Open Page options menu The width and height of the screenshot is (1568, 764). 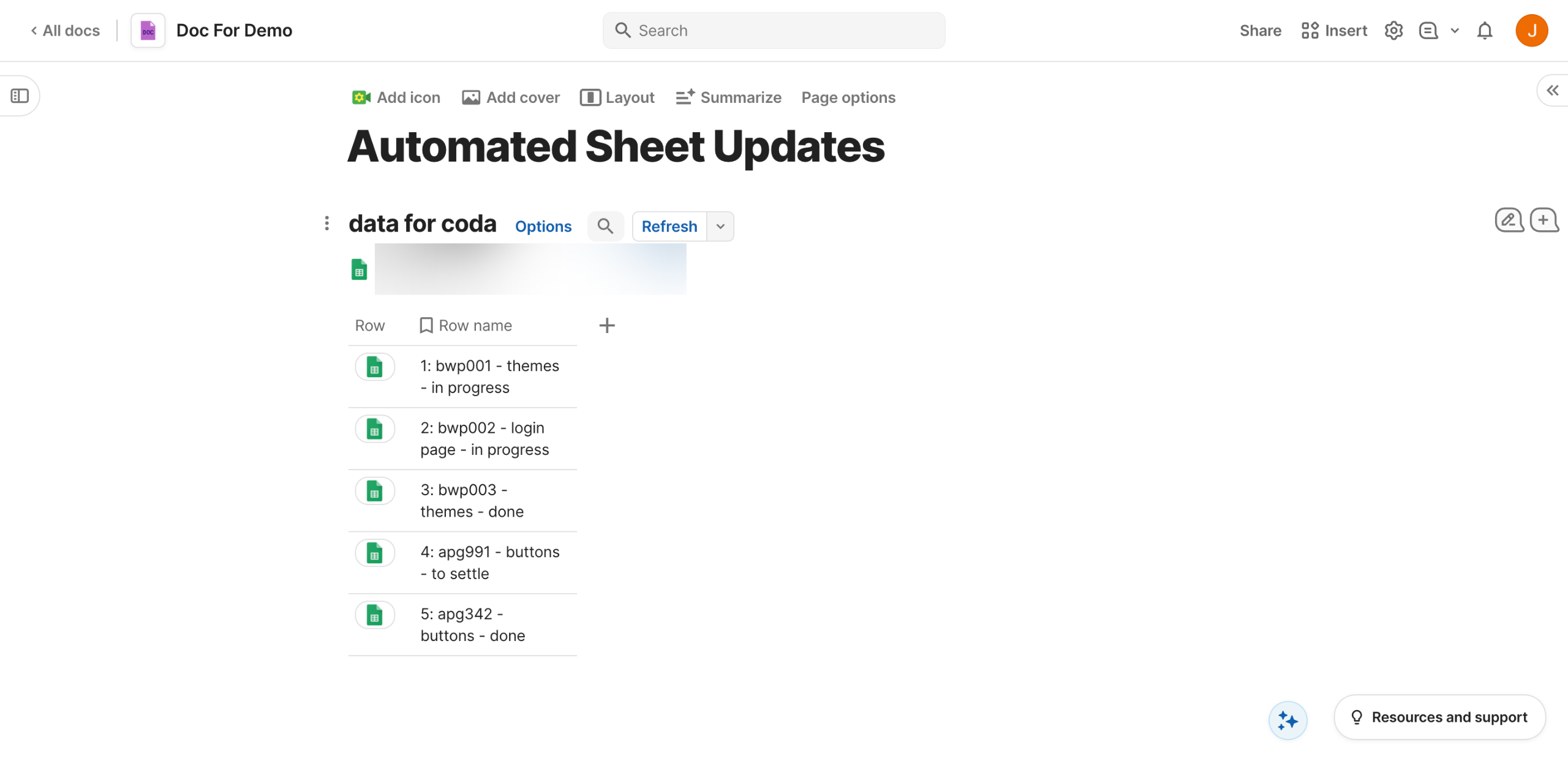pos(848,97)
